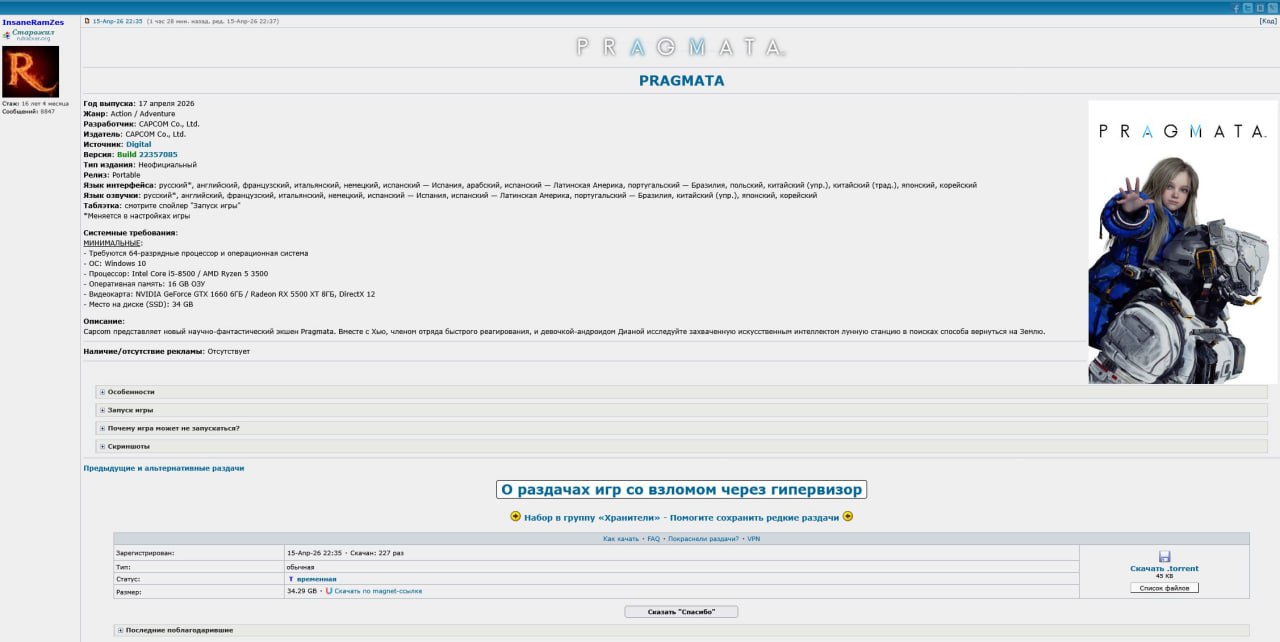1280x642 pixels.
Task: Click the Facebook share icon
Action: [1236, 7]
